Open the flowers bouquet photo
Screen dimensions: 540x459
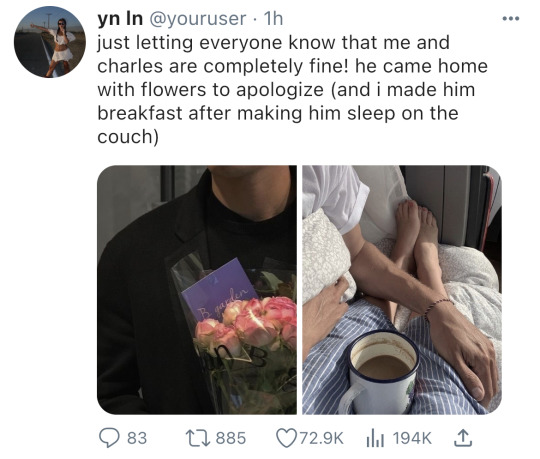pos(197,290)
